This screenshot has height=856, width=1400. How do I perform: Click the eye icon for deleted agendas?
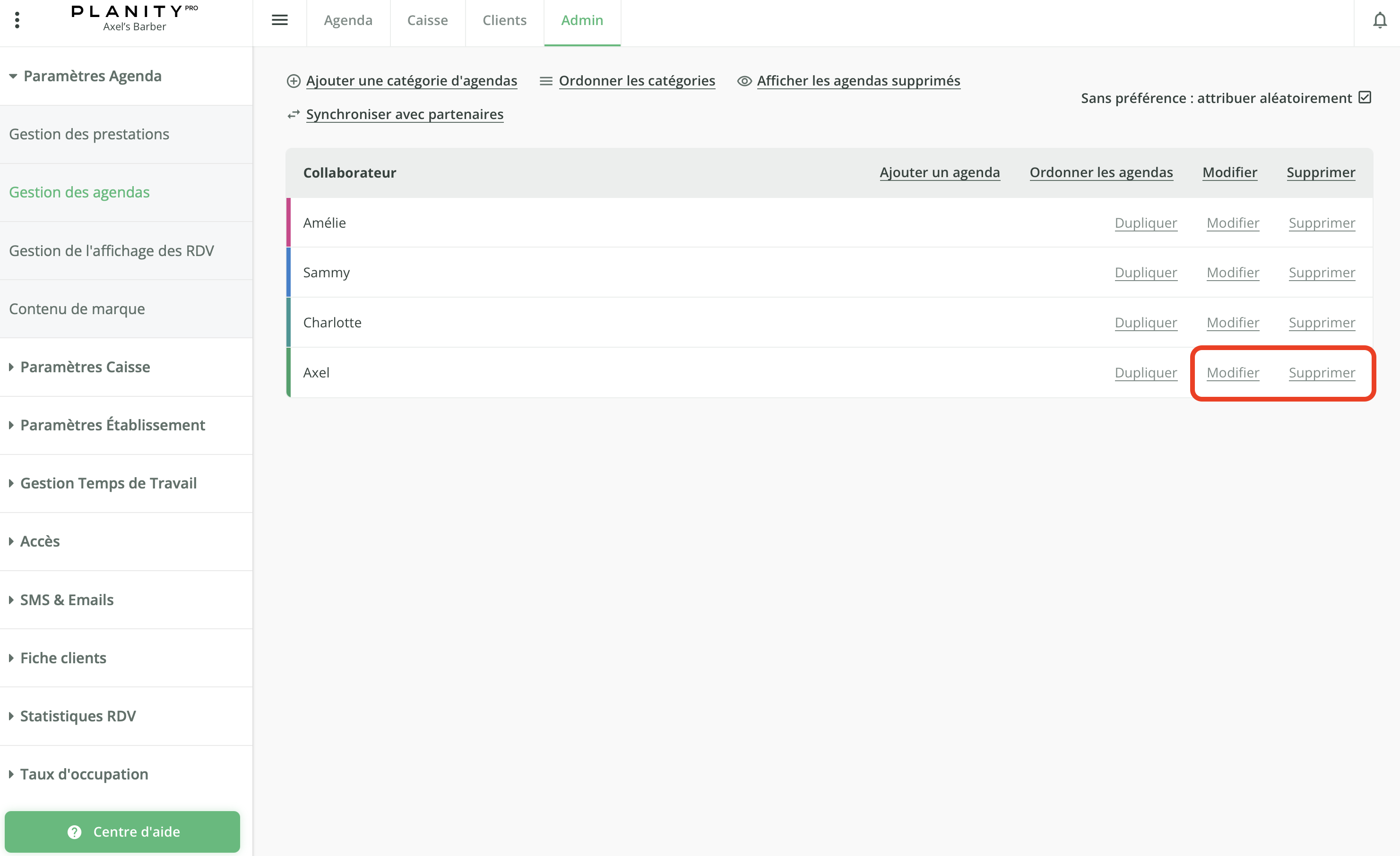(x=744, y=81)
